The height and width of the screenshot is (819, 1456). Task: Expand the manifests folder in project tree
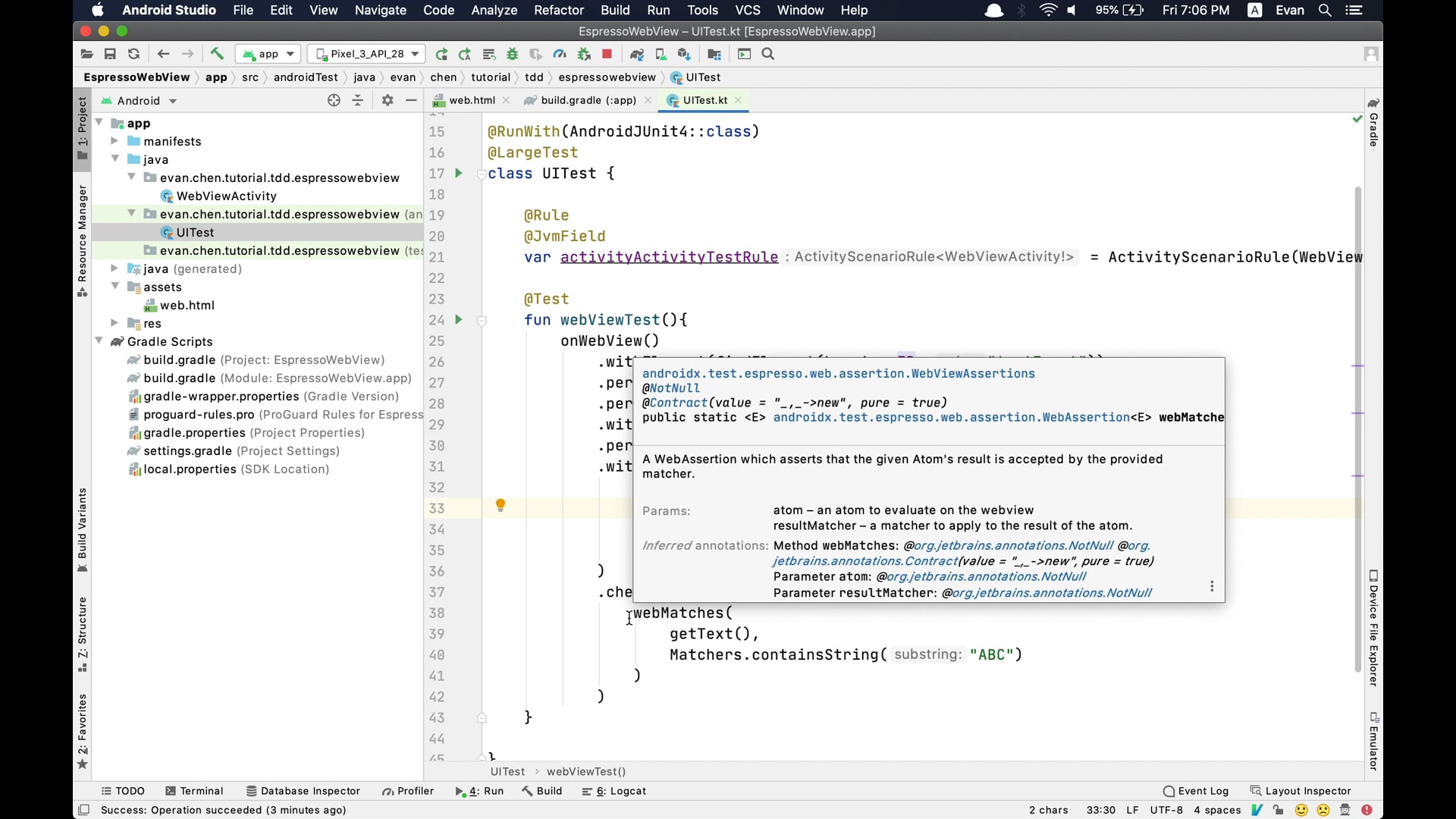[115, 141]
